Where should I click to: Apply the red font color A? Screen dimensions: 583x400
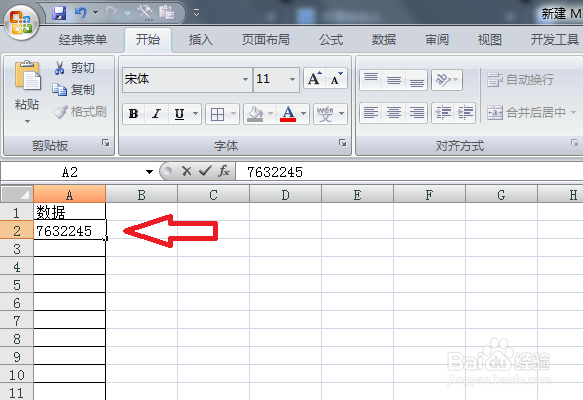coord(289,114)
